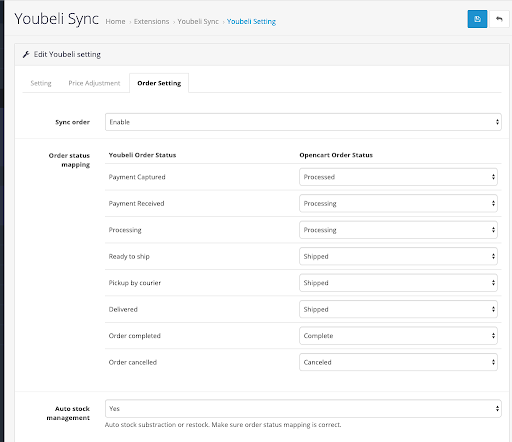Select the Order Setting tab
Image resolution: width=512 pixels, height=442 pixels.
click(x=159, y=83)
